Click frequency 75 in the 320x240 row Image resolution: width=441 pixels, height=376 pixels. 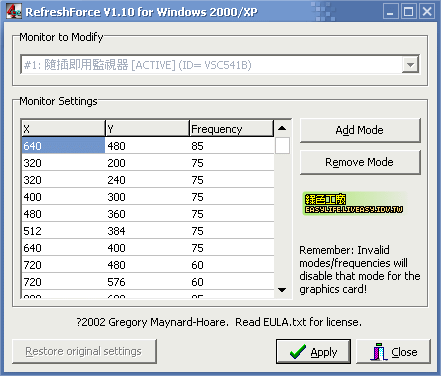[232, 180]
